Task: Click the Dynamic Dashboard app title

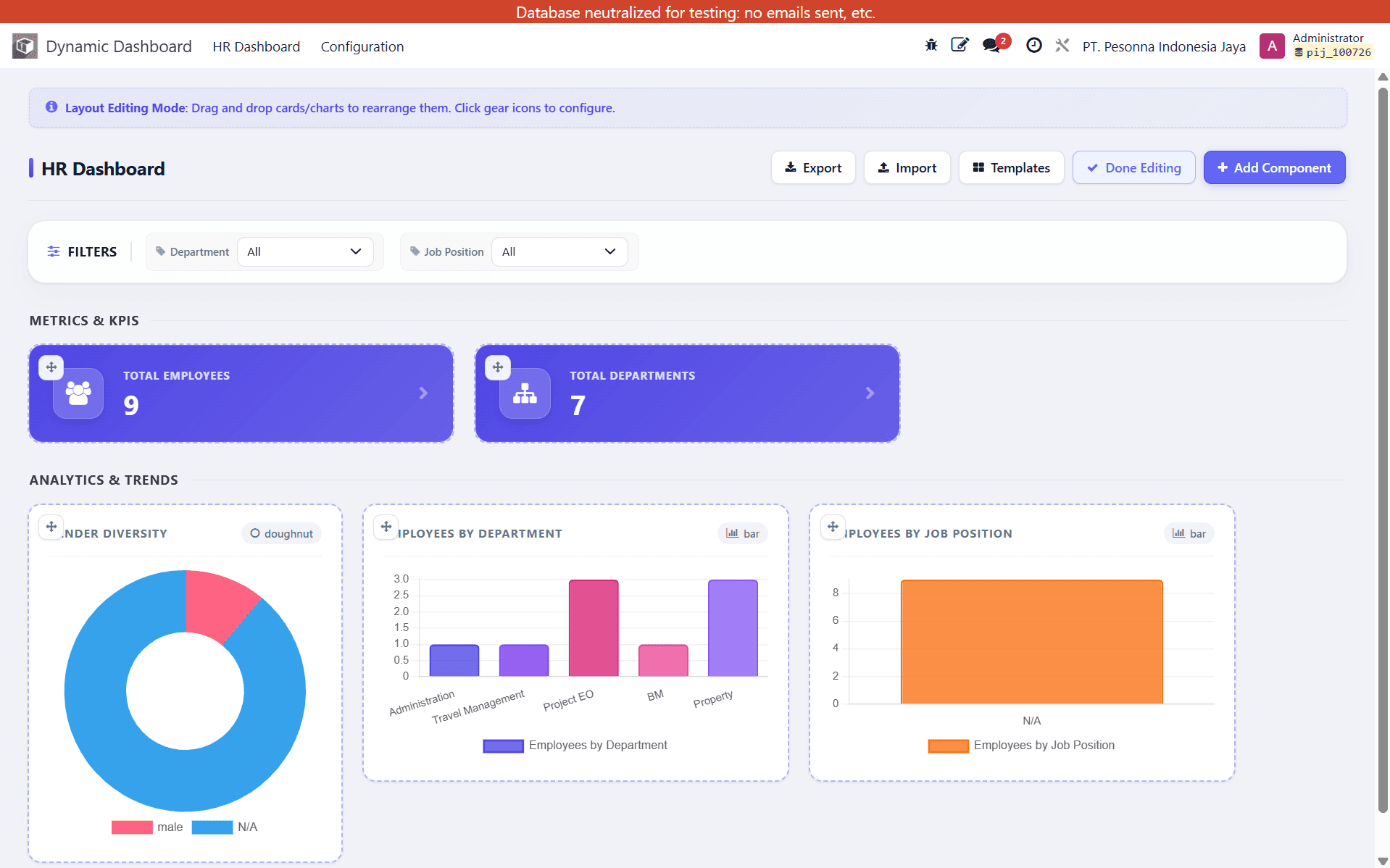Action: (119, 46)
